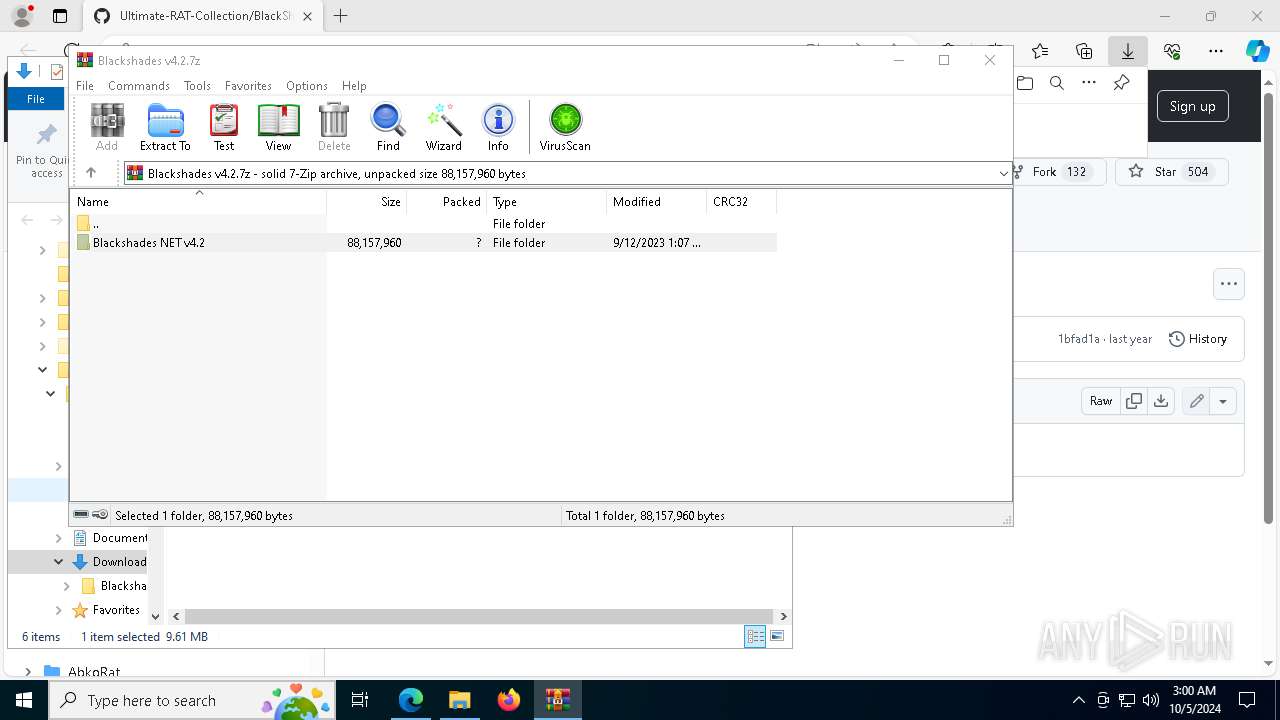Star the GitHub repository
The image size is (1280, 720).
[x=1171, y=172]
